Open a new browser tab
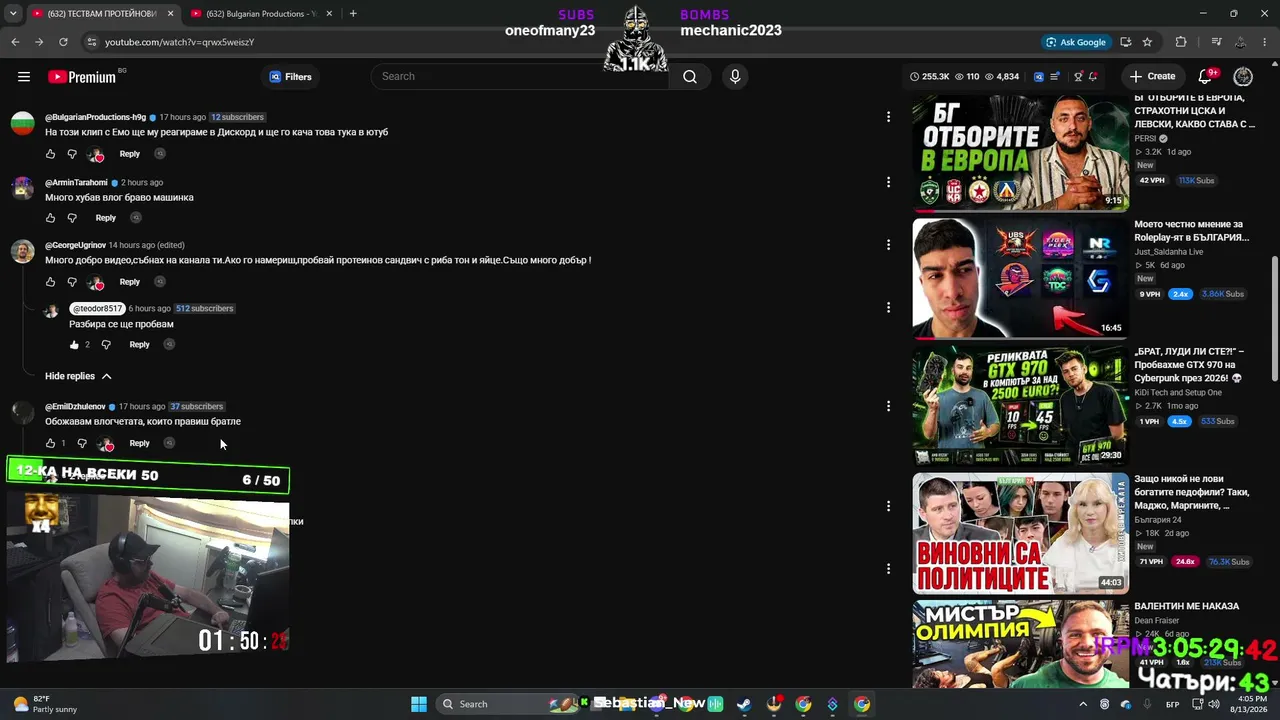This screenshot has height=720, width=1280. [x=353, y=14]
